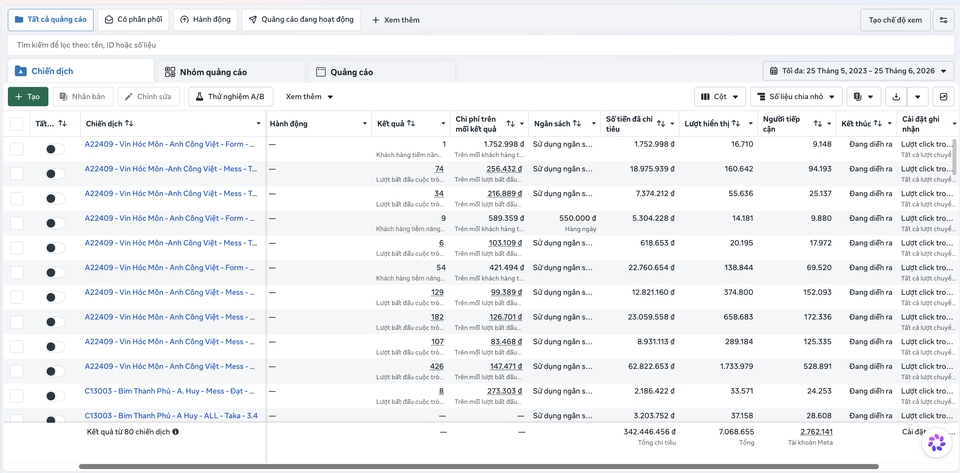
Task: Toggle campaign switch in row spending 62.822.653 đ
Action: (55, 371)
